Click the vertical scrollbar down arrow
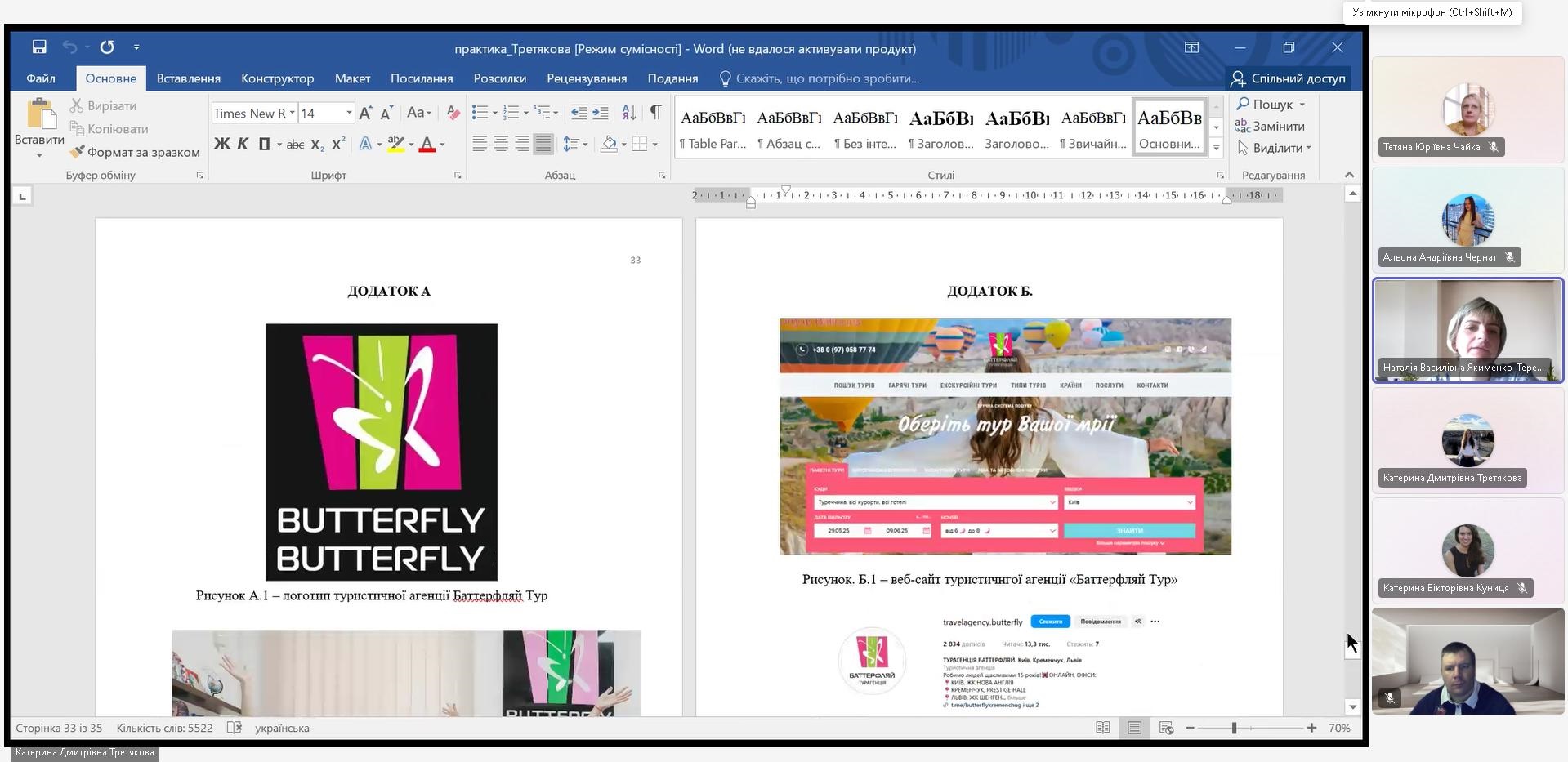Screen dimensions: 1568x762 click(1352, 707)
